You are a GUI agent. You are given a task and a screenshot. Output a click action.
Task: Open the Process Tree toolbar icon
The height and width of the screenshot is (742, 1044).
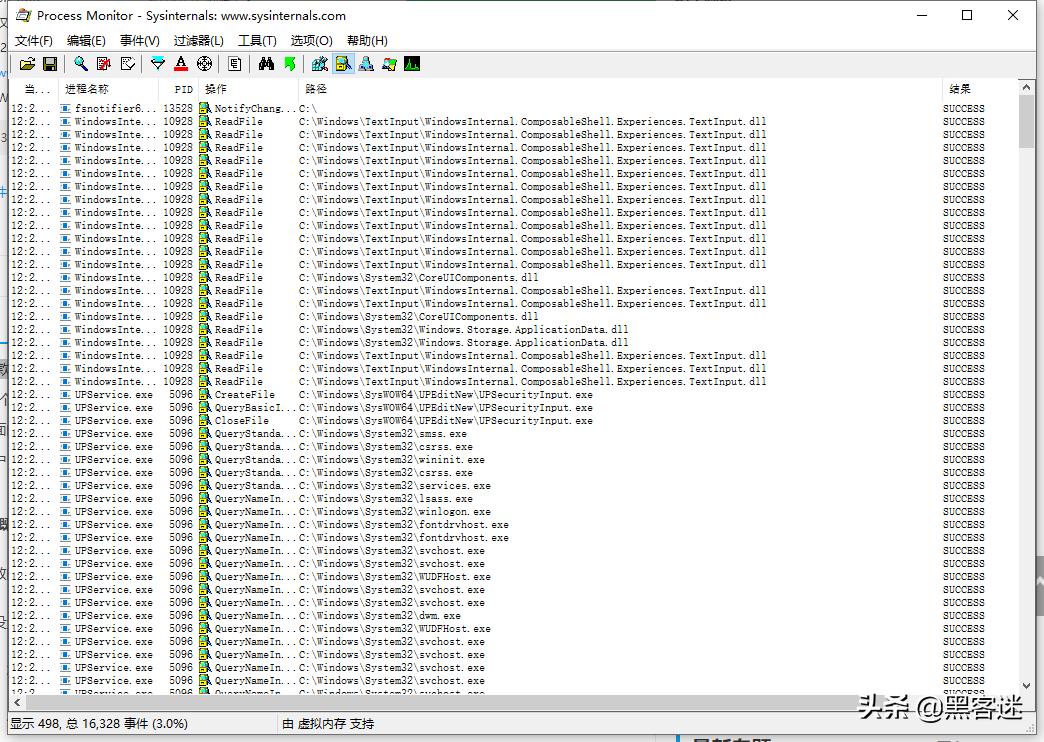pyautogui.click(x=234, y=64)
